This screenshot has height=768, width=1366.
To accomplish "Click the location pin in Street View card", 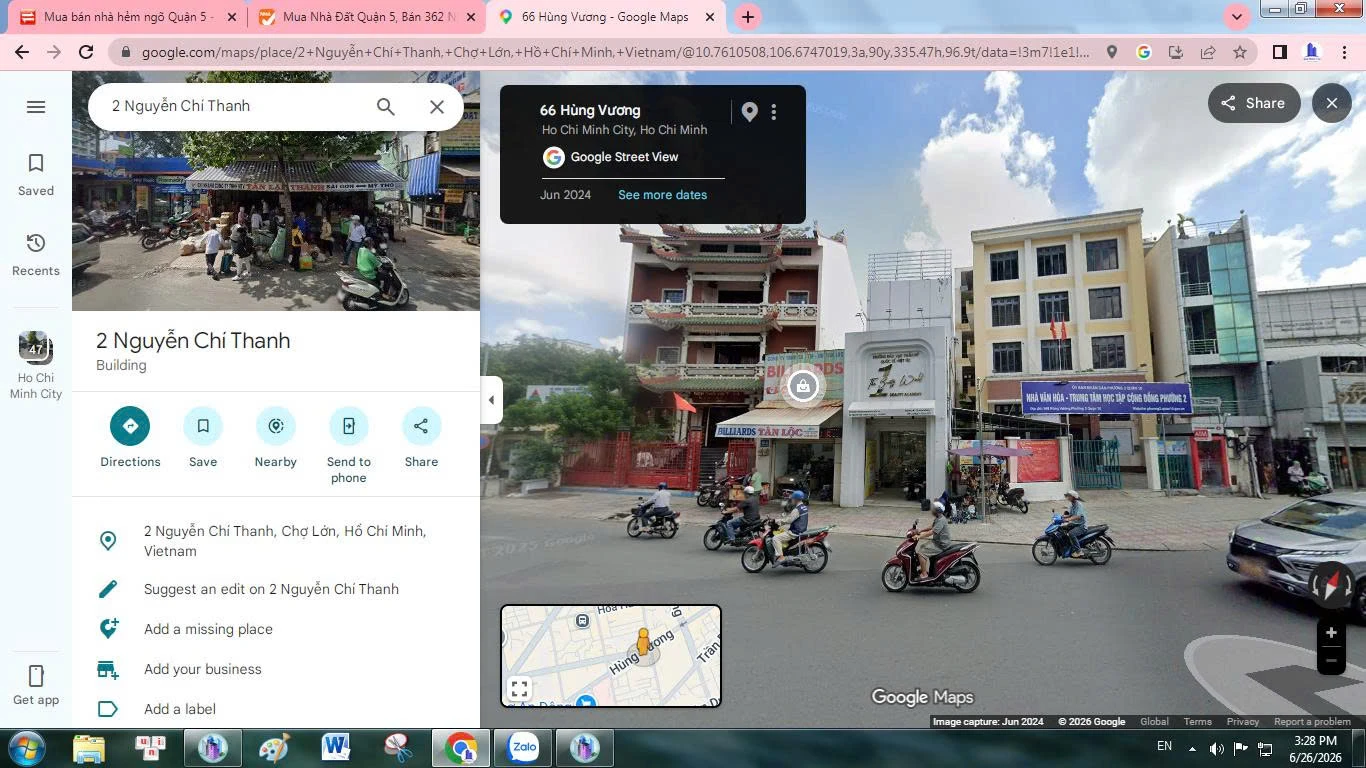I will tap(750, 112).
